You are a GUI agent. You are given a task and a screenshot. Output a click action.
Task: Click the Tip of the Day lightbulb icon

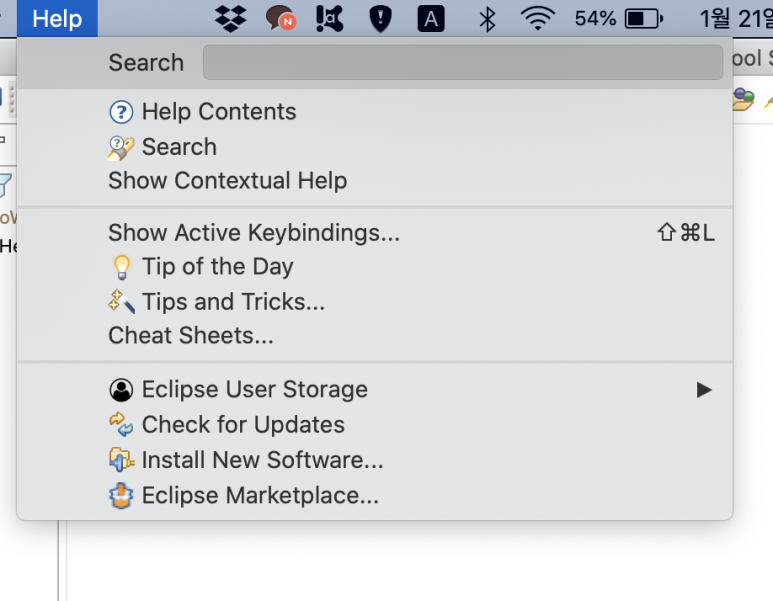tap(122, 267)
